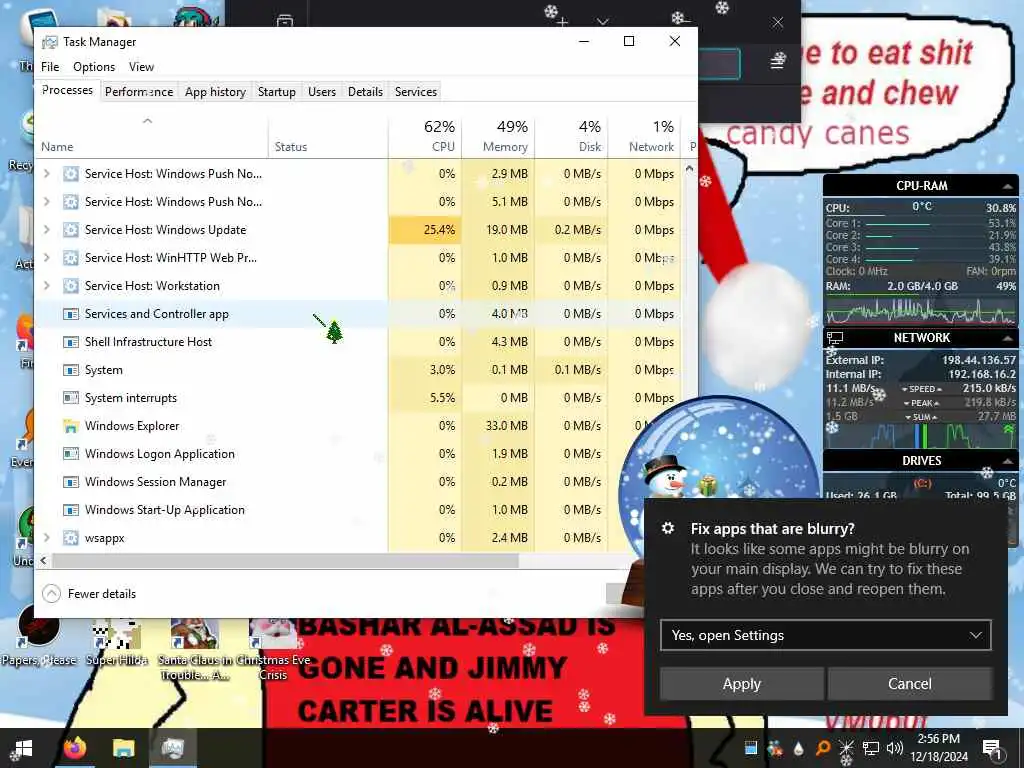This screenshot has width=1024, height=768.
Task: Open the clock showing 2:56 PM
Action: (938, 748)
